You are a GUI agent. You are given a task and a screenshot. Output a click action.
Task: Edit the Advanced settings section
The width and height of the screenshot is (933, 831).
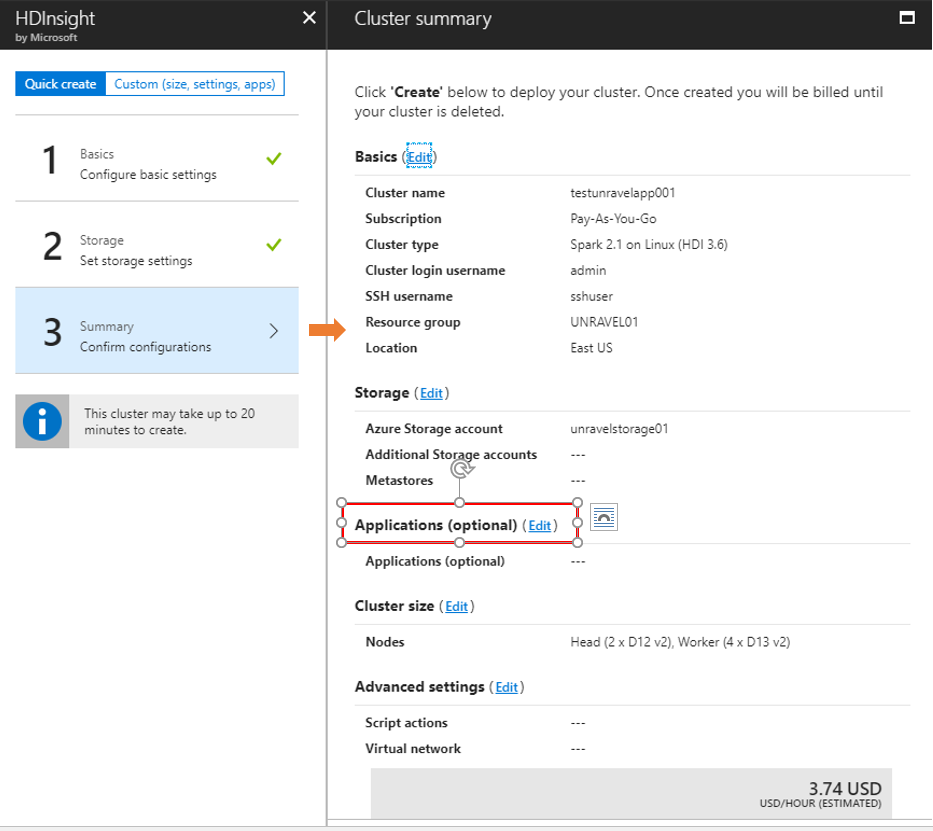pos(506,687)
